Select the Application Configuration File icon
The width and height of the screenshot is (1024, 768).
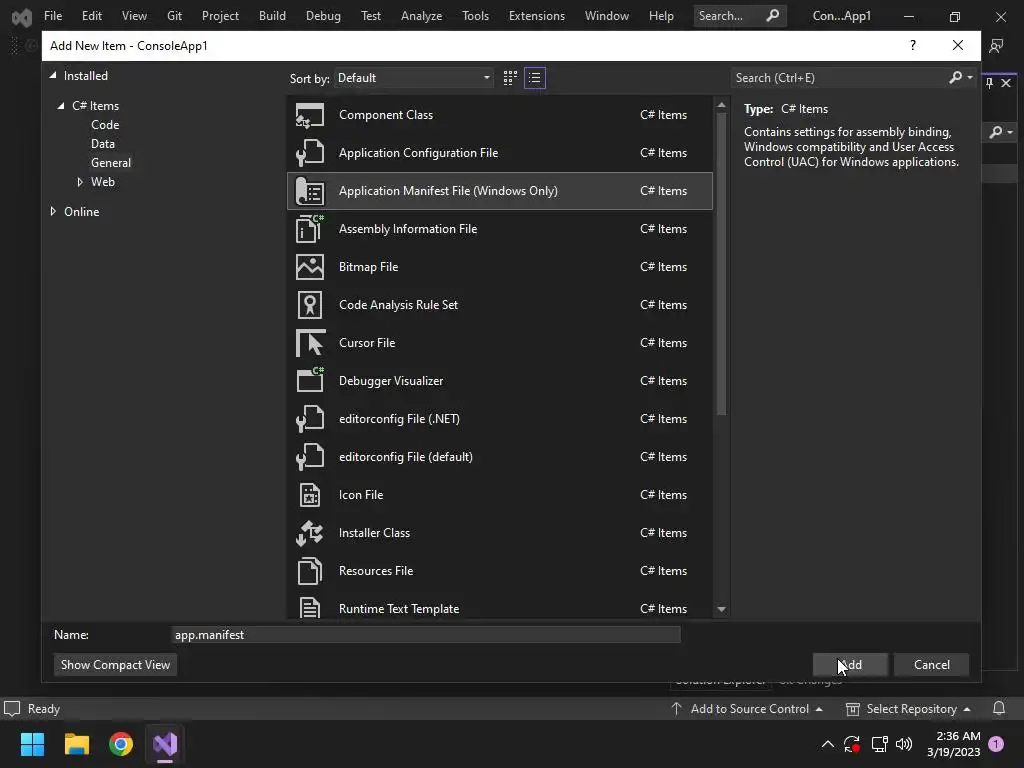310,153
